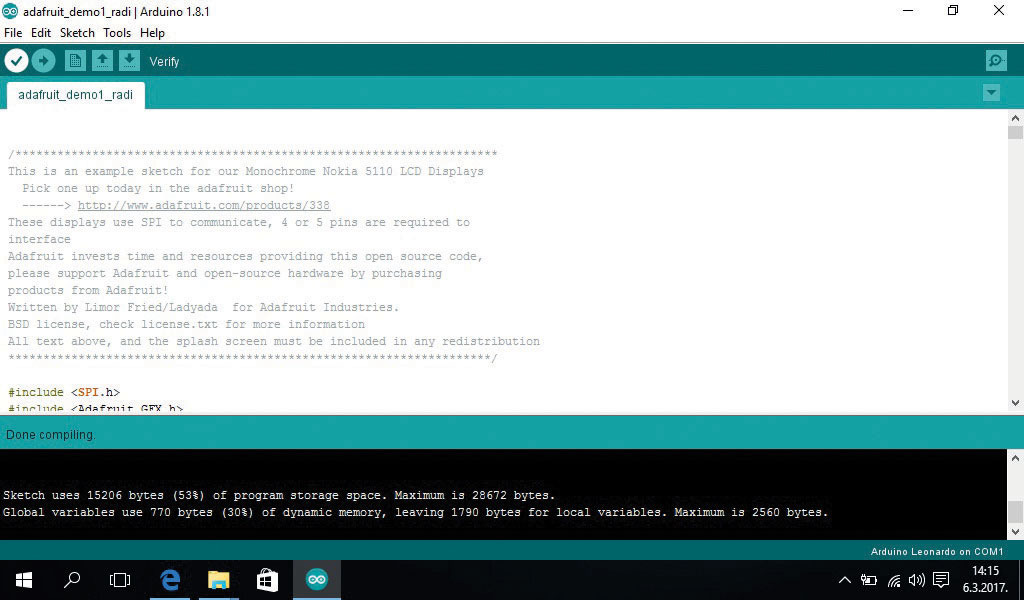
Task: Click the Verify checkmark button
Action: point(16,61)
